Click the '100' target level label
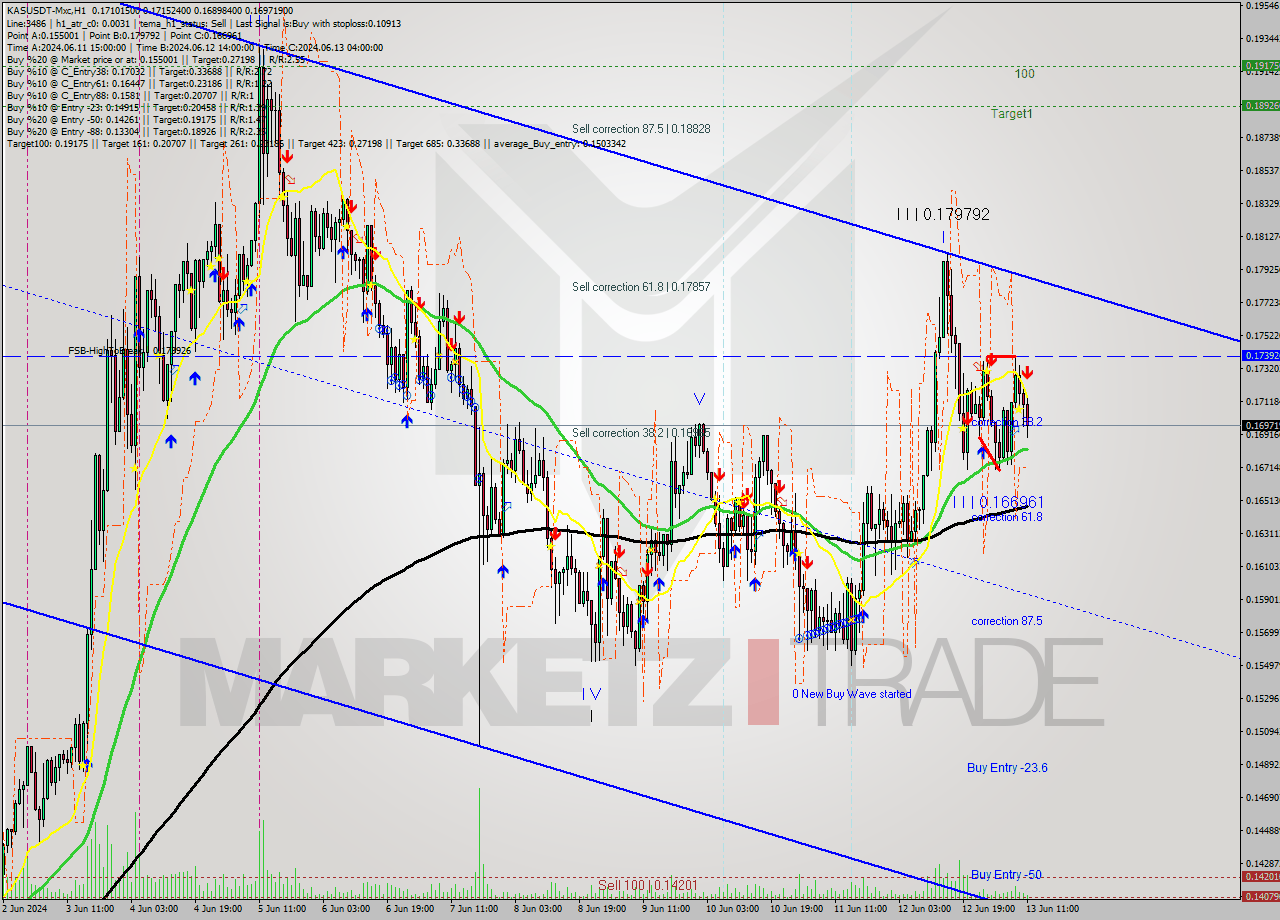This screenshot has width=1280, height=920. 1024,74
